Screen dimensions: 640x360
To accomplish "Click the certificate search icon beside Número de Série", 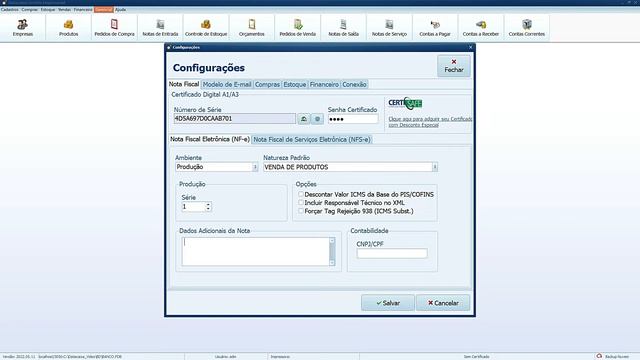I will (303, 119).
